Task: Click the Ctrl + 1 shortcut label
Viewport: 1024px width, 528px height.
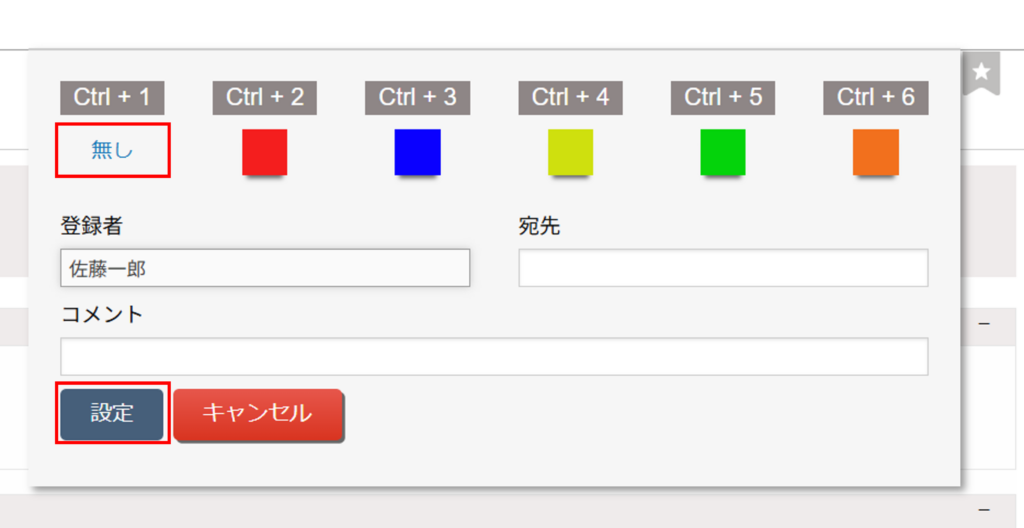Action: (x=112, y=97)
